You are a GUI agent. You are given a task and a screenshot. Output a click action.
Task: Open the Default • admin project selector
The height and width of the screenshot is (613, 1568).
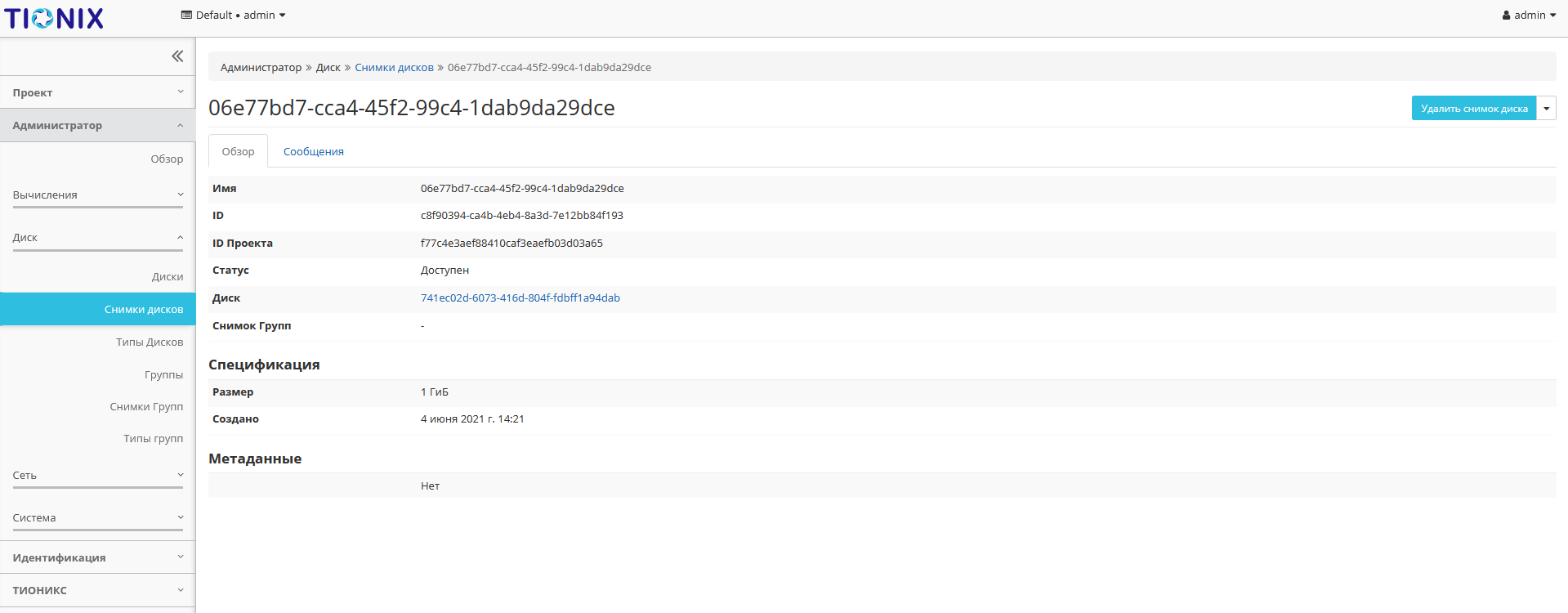(x=233, y=15)
